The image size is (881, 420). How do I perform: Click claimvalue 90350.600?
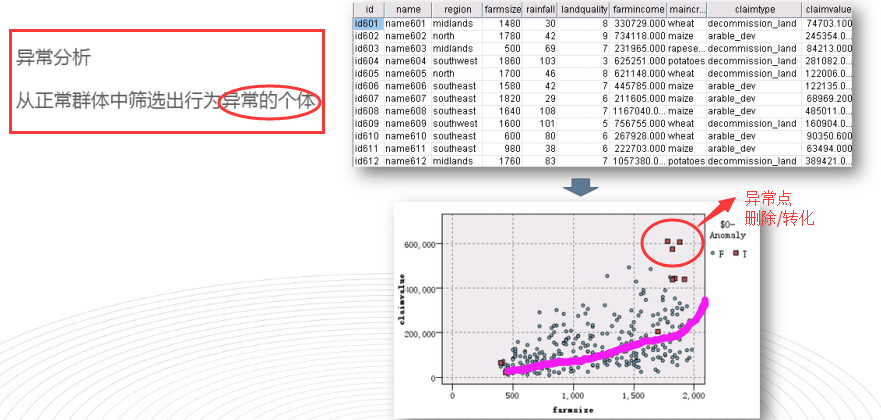point(828,136)
